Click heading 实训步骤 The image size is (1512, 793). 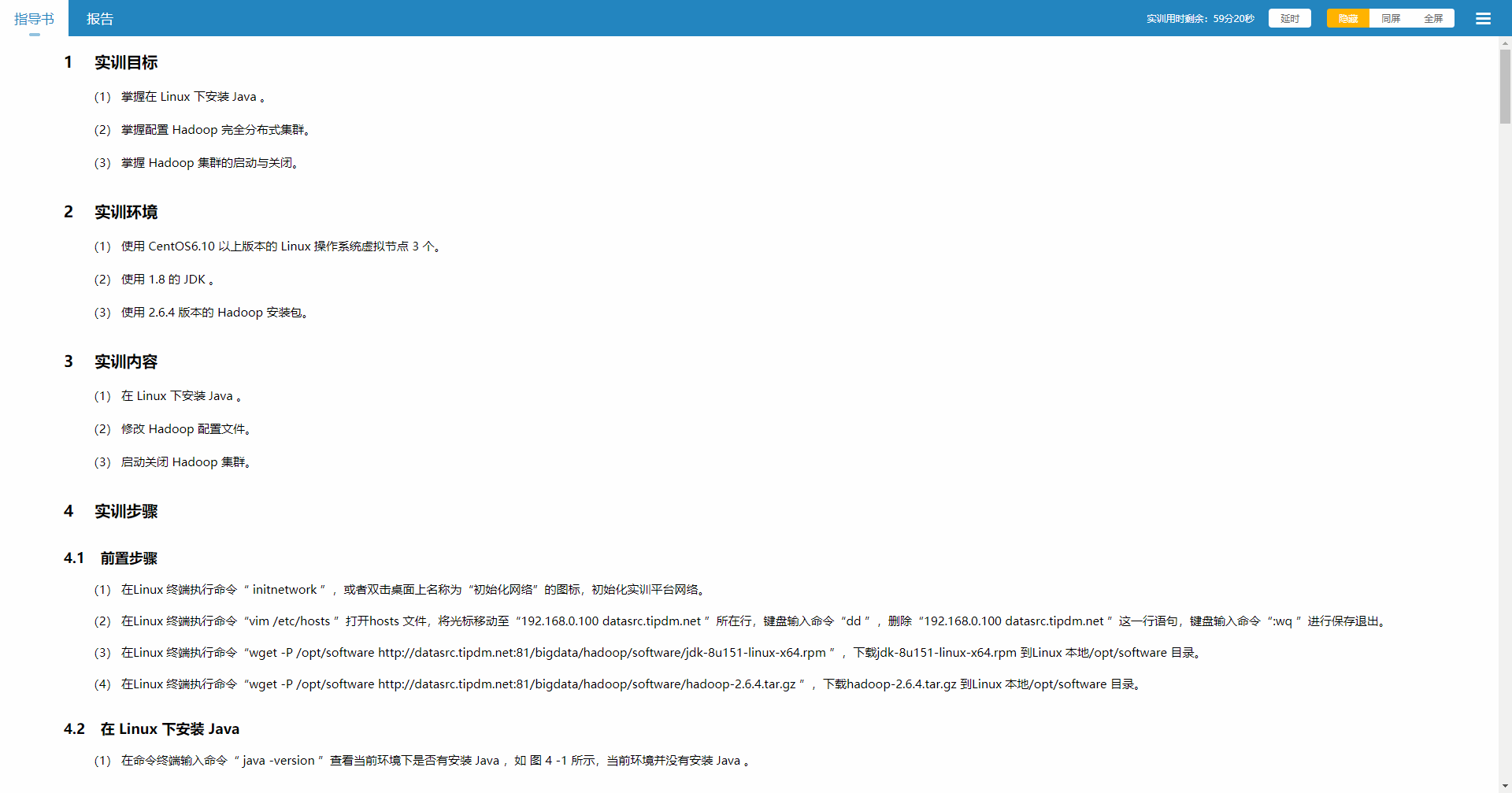(126, 511)
